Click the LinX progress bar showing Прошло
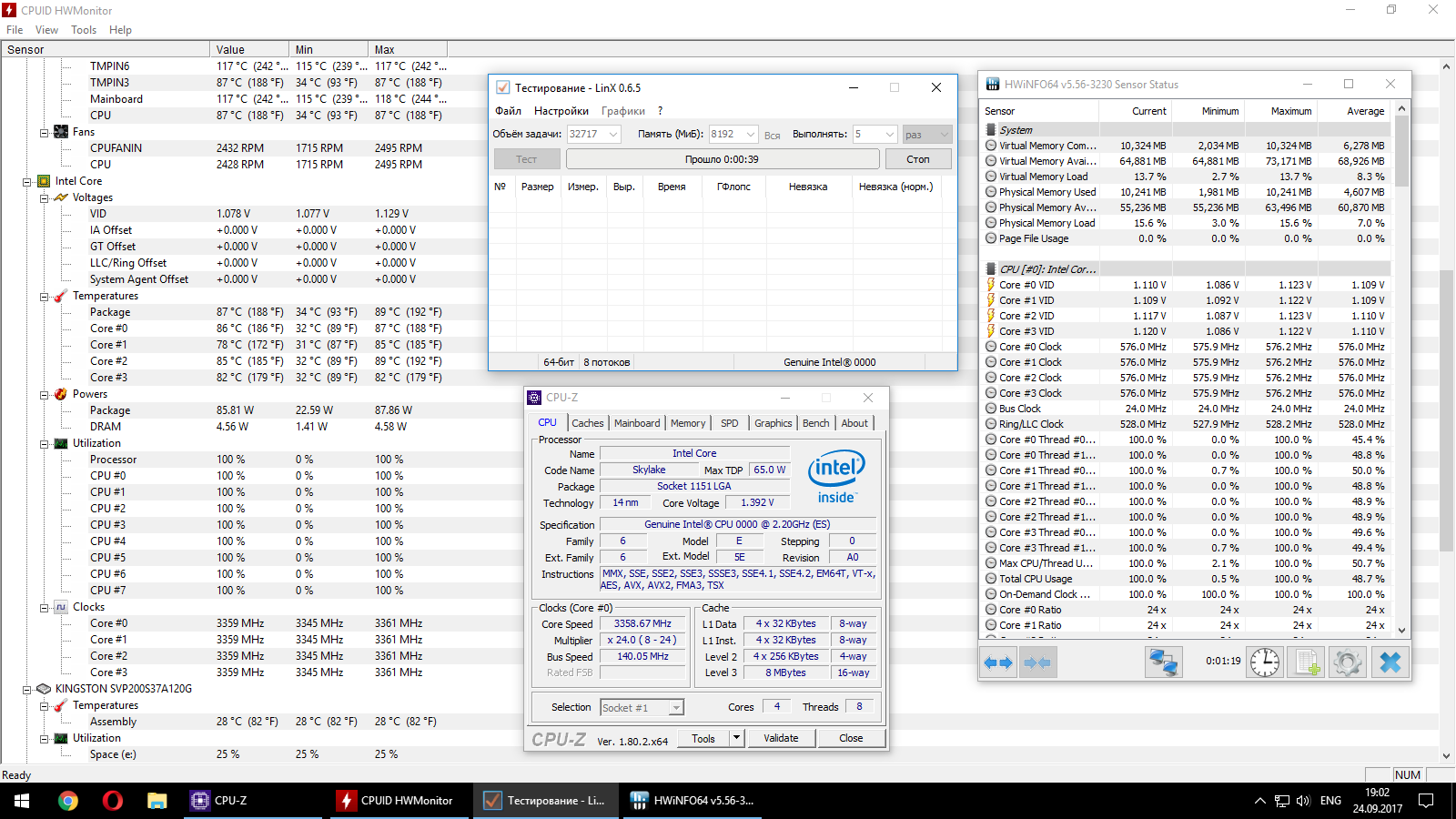 723,159
